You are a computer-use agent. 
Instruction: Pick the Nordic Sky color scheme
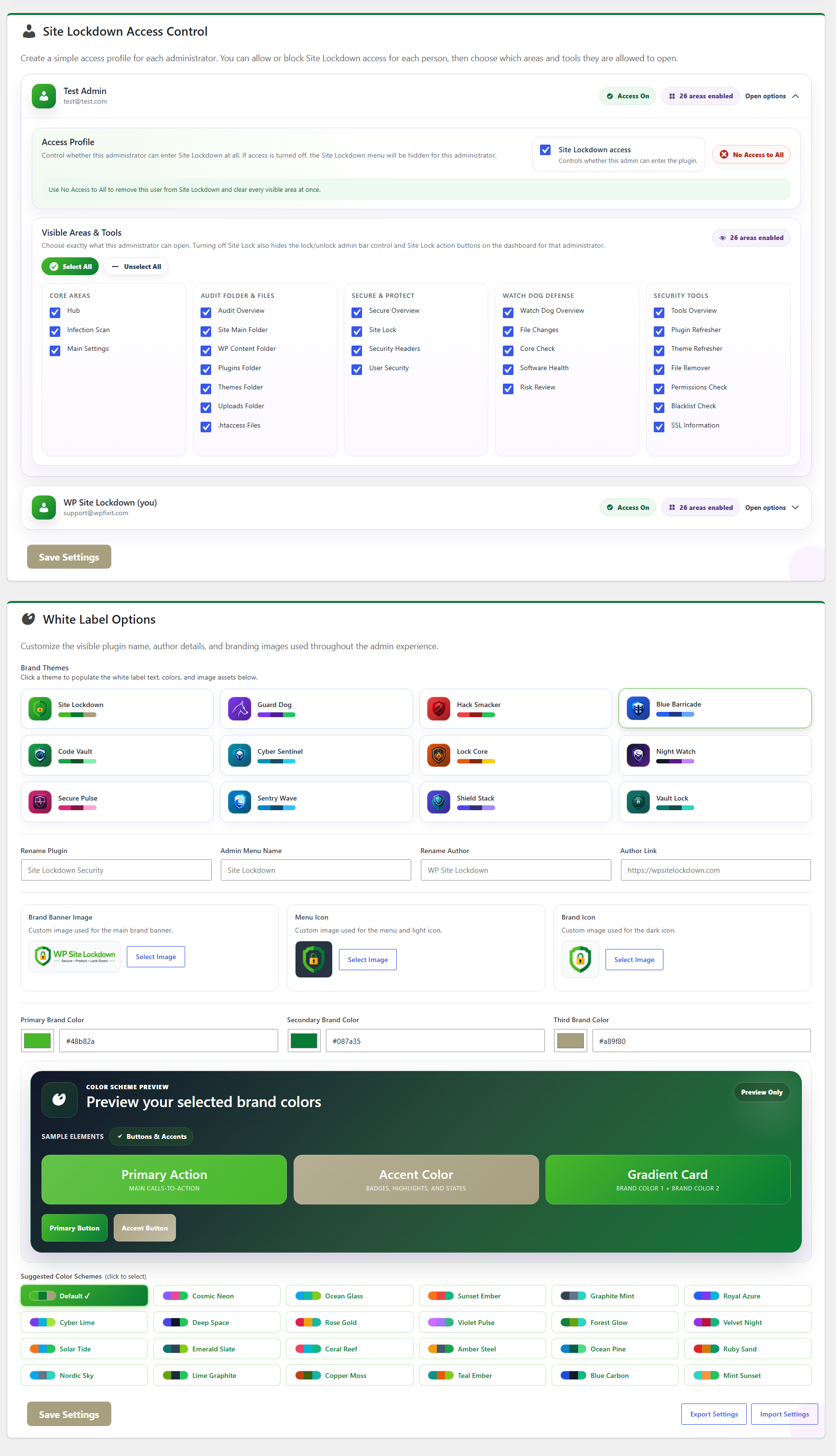pyautogui.click(x=84, y=1375)
